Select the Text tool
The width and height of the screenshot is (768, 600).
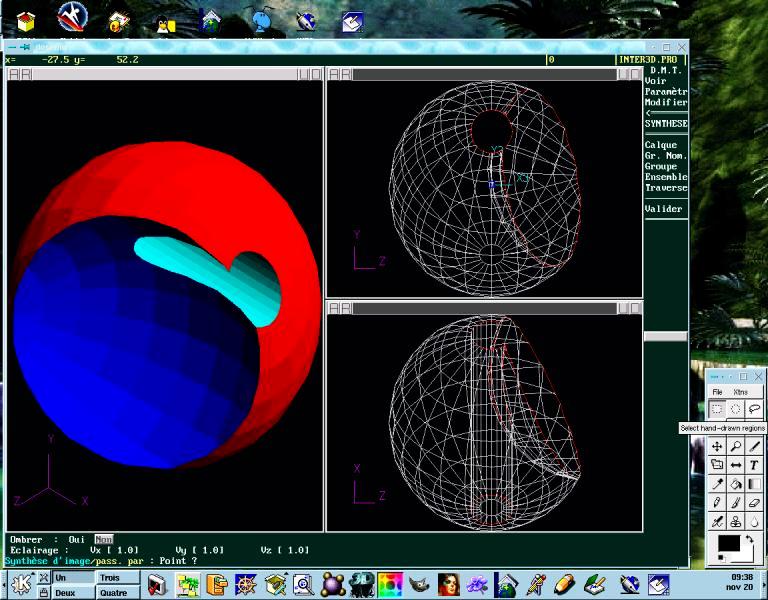pyautogui.click(x=754, y=465)
